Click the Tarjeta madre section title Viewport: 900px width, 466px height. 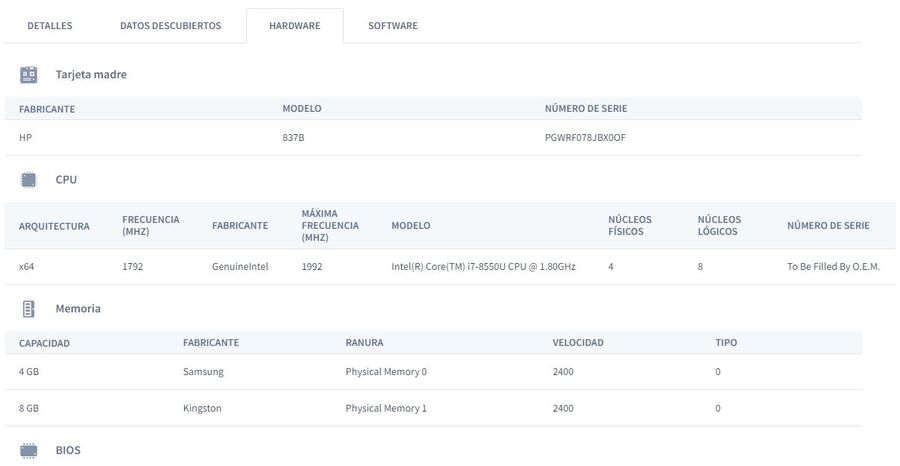click(91, 75)
